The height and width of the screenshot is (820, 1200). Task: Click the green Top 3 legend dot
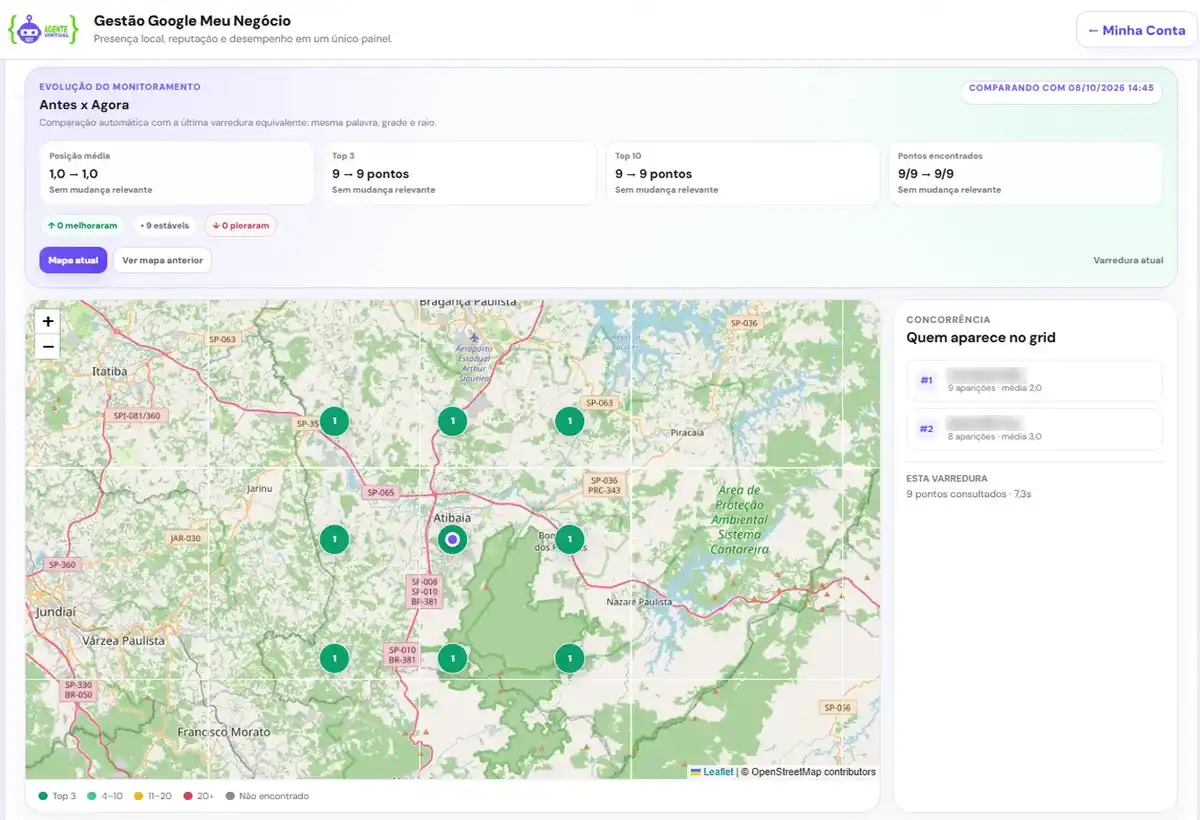pyautogui.click(x=42, y=796)
